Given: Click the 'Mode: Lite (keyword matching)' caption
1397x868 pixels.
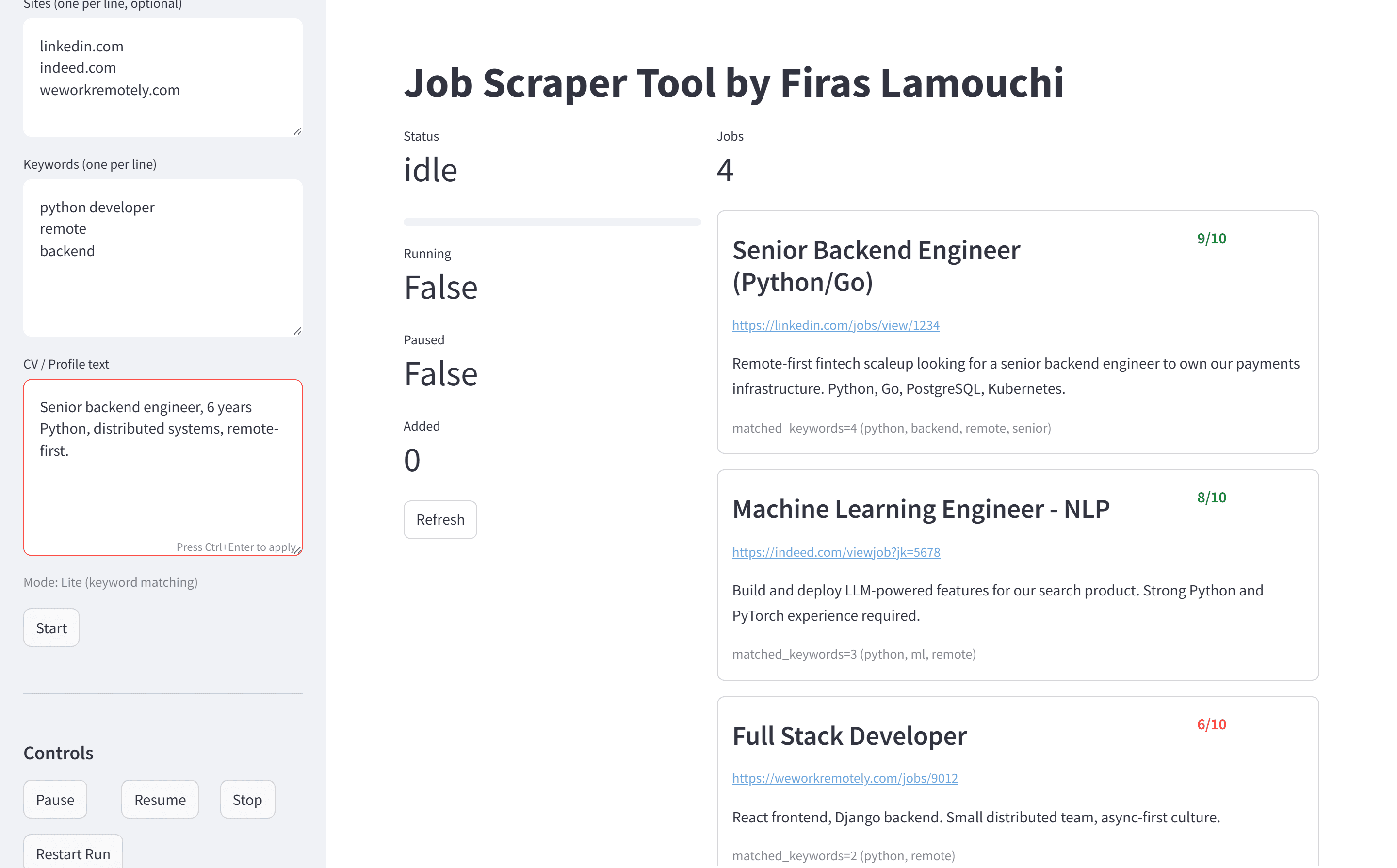Looking at the screenshot, I should [110, 582].
